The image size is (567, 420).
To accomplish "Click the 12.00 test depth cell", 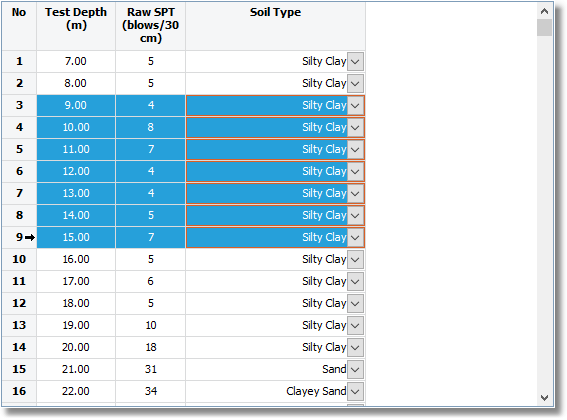I will click(x=76, y=171).
